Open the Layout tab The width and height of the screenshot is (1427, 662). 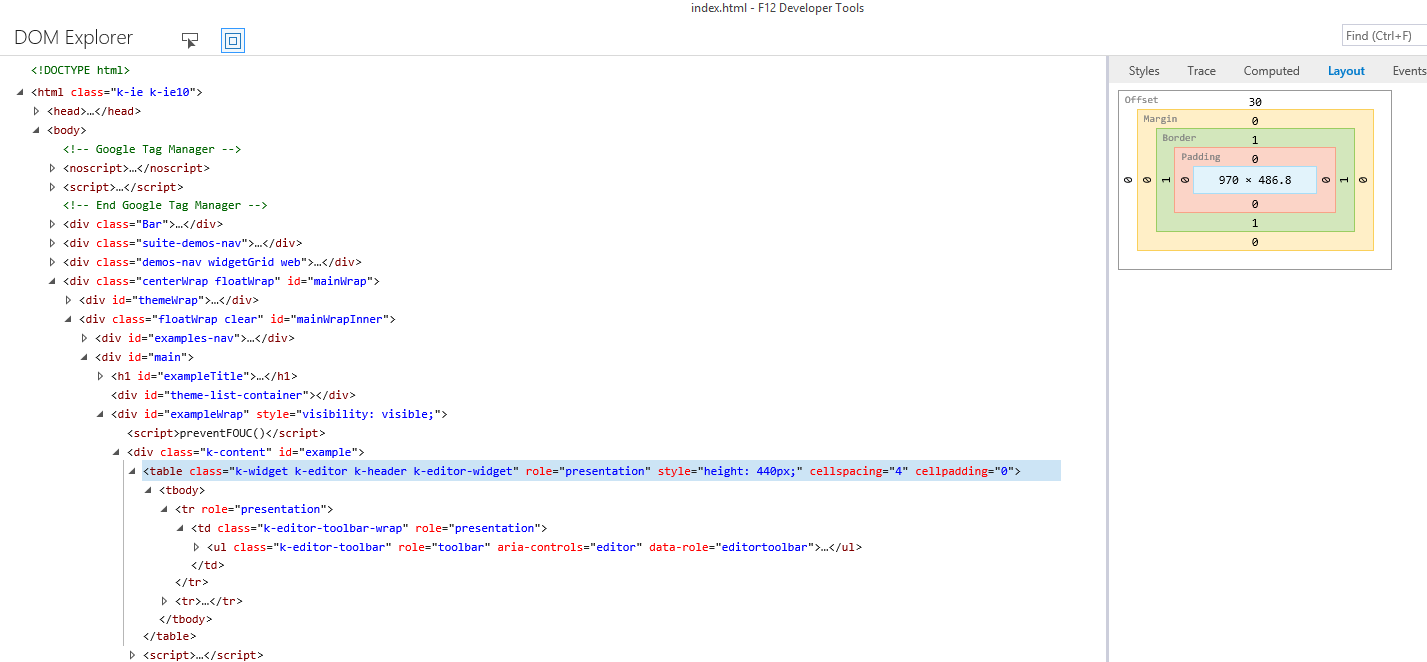click(x=1346, y=71)
